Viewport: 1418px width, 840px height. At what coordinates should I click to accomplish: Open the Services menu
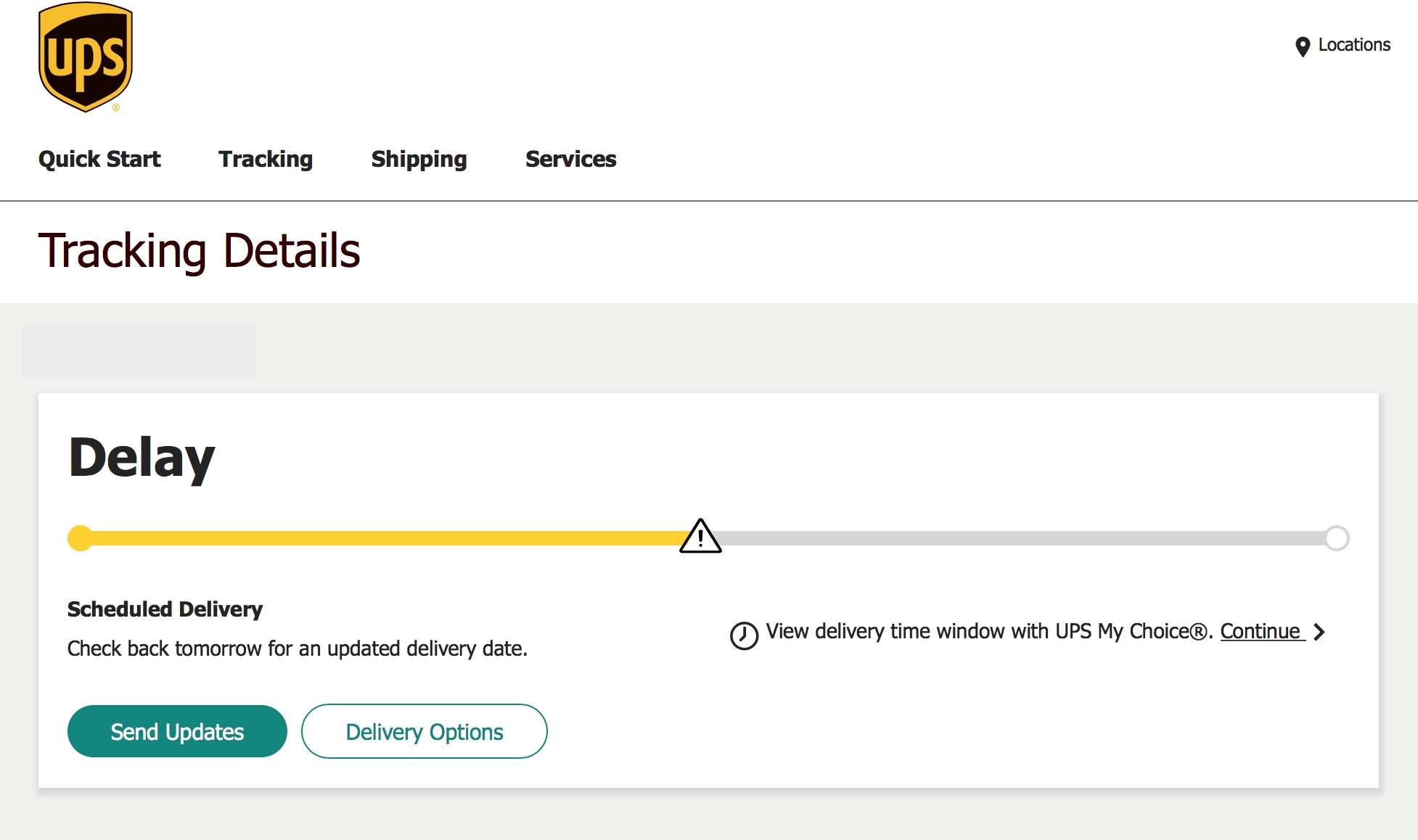coord(570,160)
